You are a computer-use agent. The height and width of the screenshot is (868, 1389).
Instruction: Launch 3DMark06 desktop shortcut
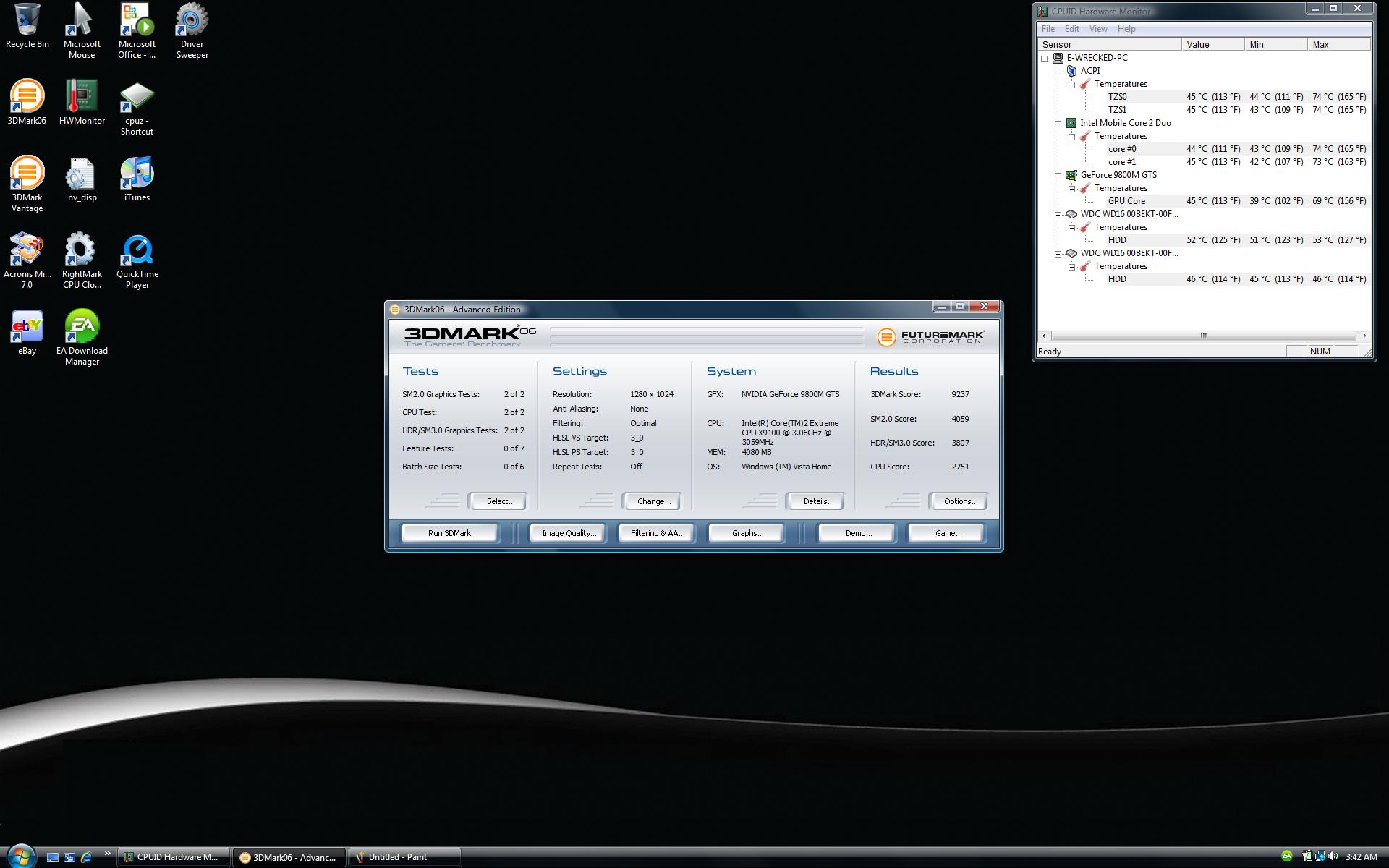click(x=27, y=102)
